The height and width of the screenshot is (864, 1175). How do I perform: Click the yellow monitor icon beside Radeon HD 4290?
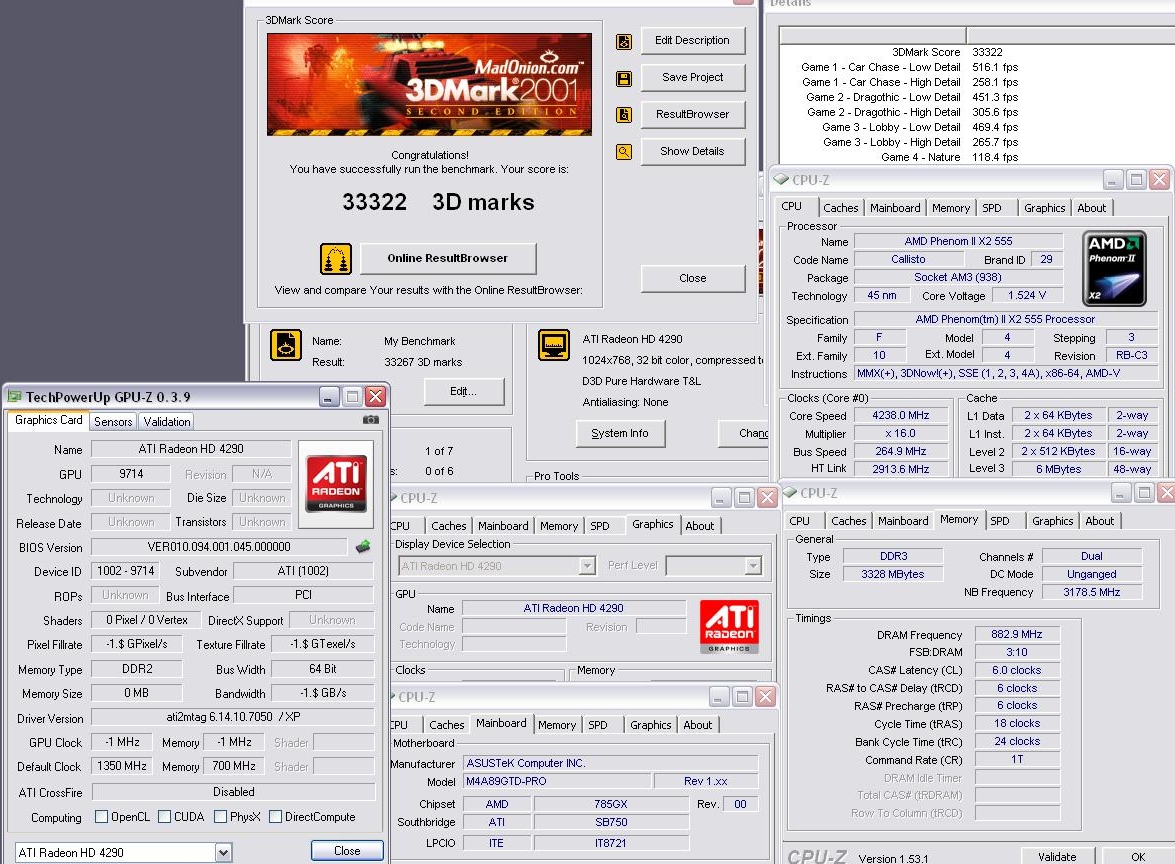(554, 345)
